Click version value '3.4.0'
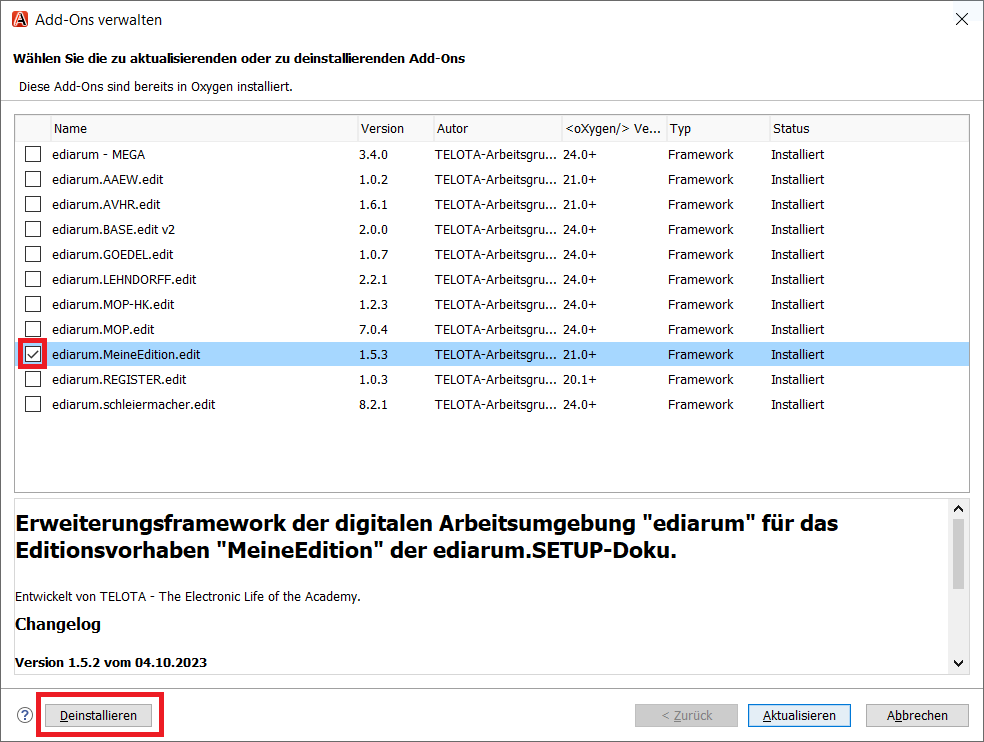The height and width of the screenshot is (742, 984). (373, 154)
